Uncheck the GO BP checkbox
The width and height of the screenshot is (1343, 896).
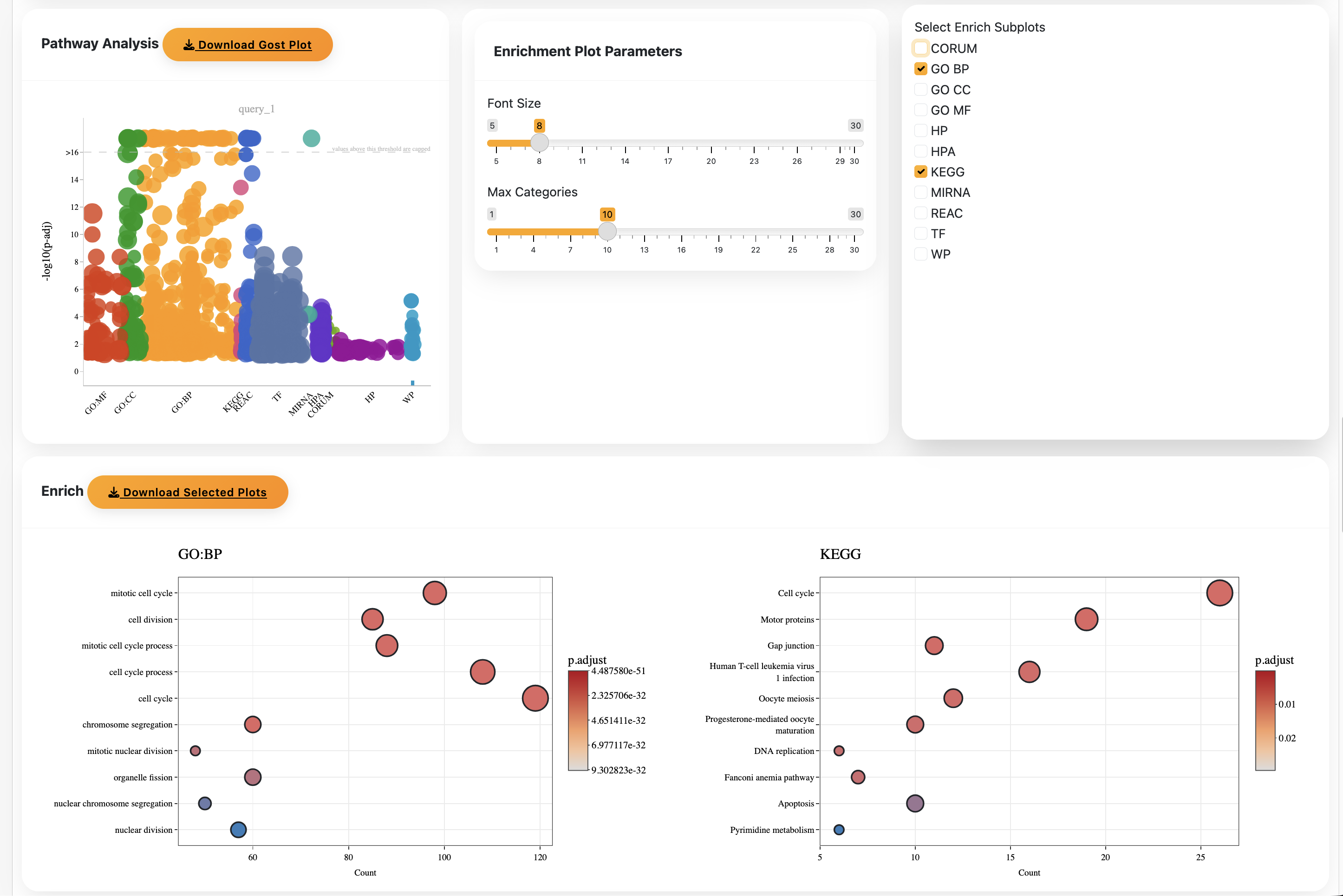(x=920, y=69)
